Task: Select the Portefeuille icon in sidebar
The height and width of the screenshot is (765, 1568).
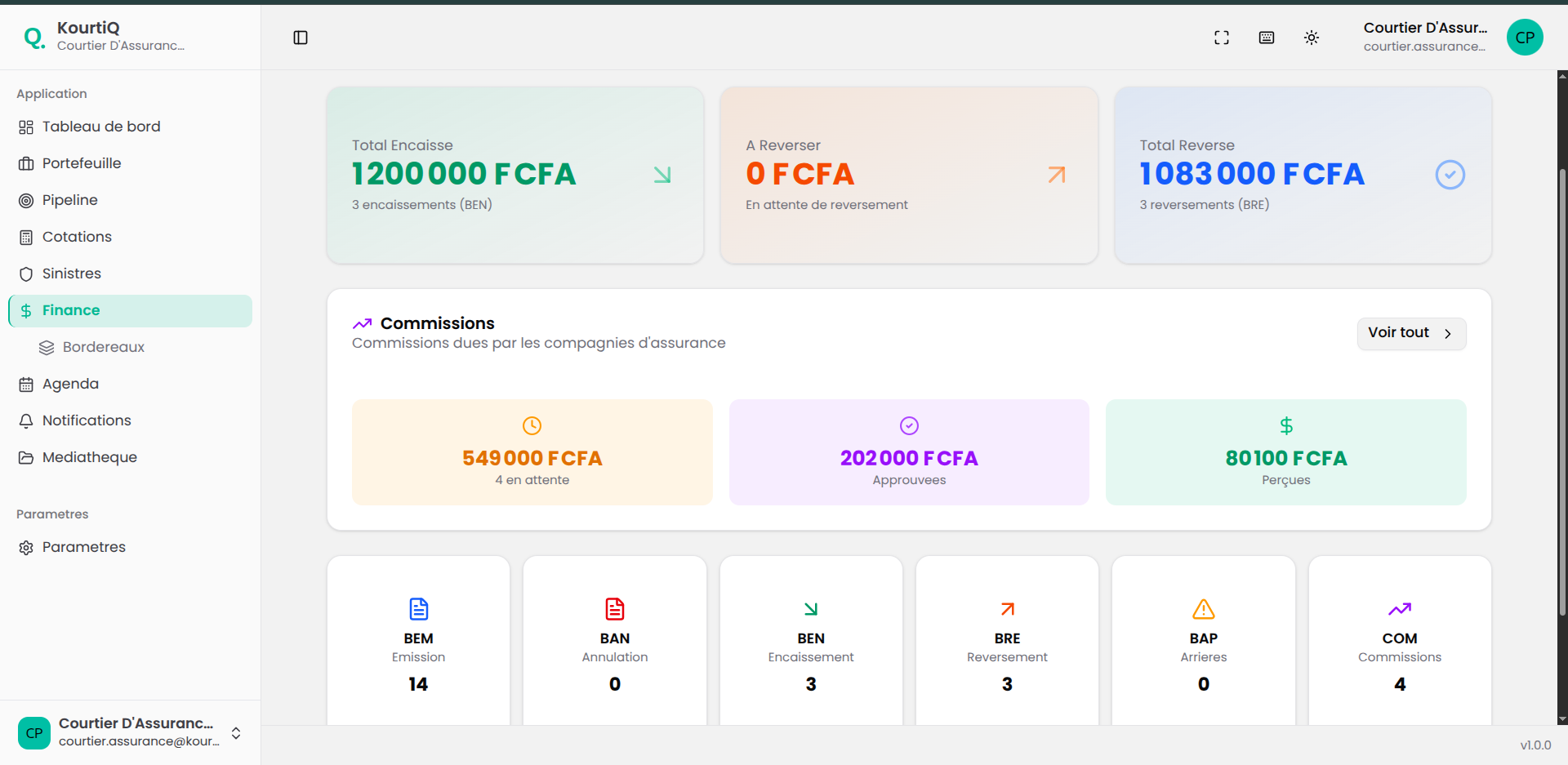Action: point(25,162)
